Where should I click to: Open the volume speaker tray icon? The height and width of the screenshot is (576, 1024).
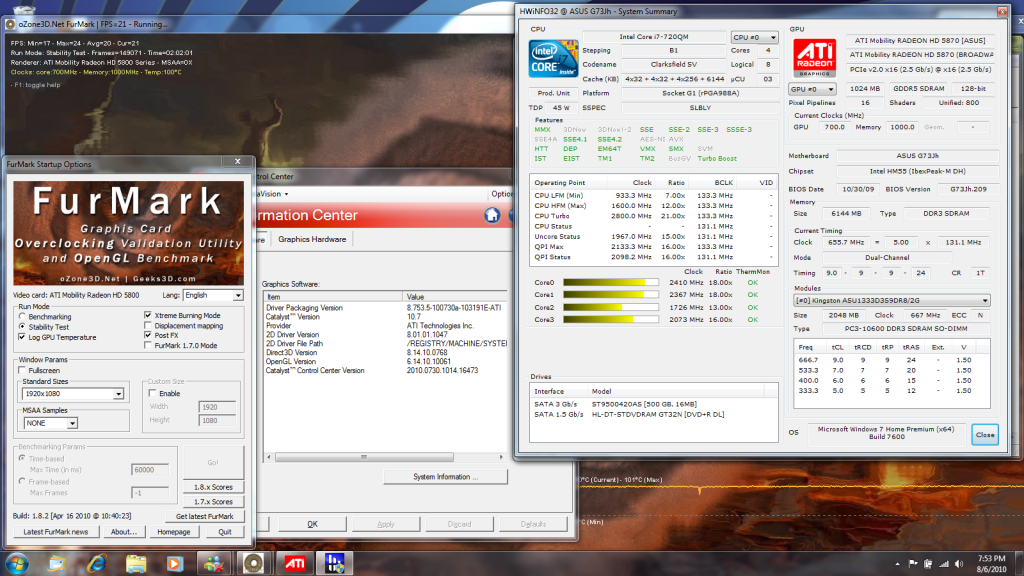[959, 564]
